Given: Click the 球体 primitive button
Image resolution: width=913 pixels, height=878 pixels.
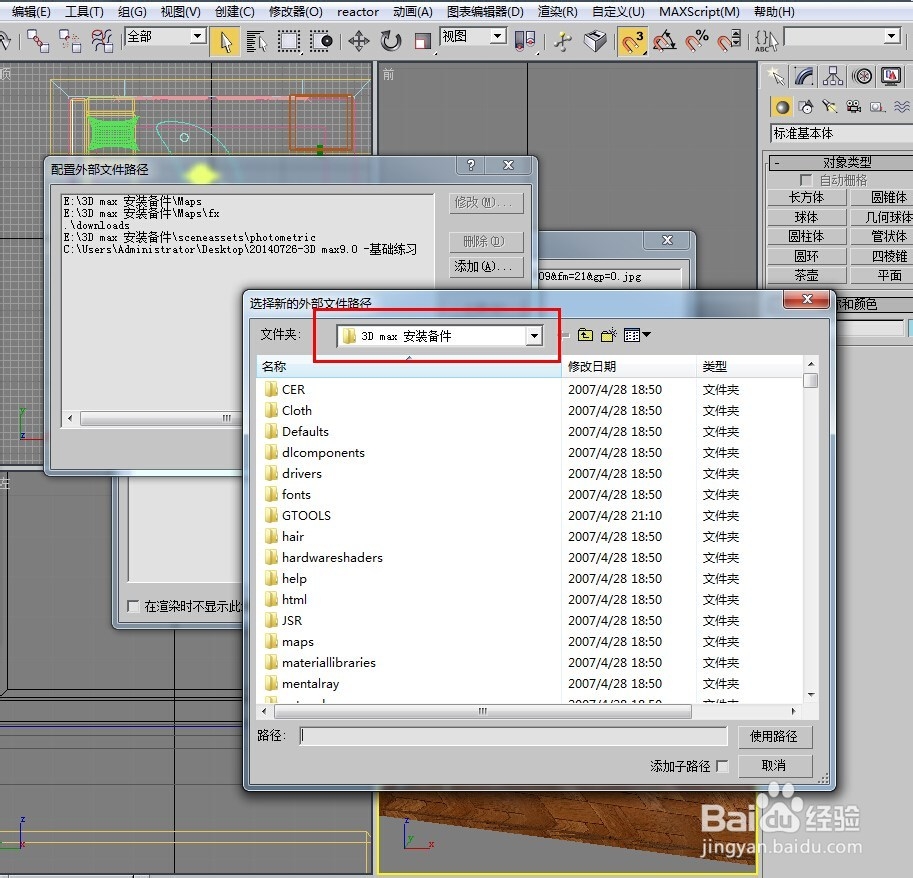Looking at the screenshot, I should point(806,217).
